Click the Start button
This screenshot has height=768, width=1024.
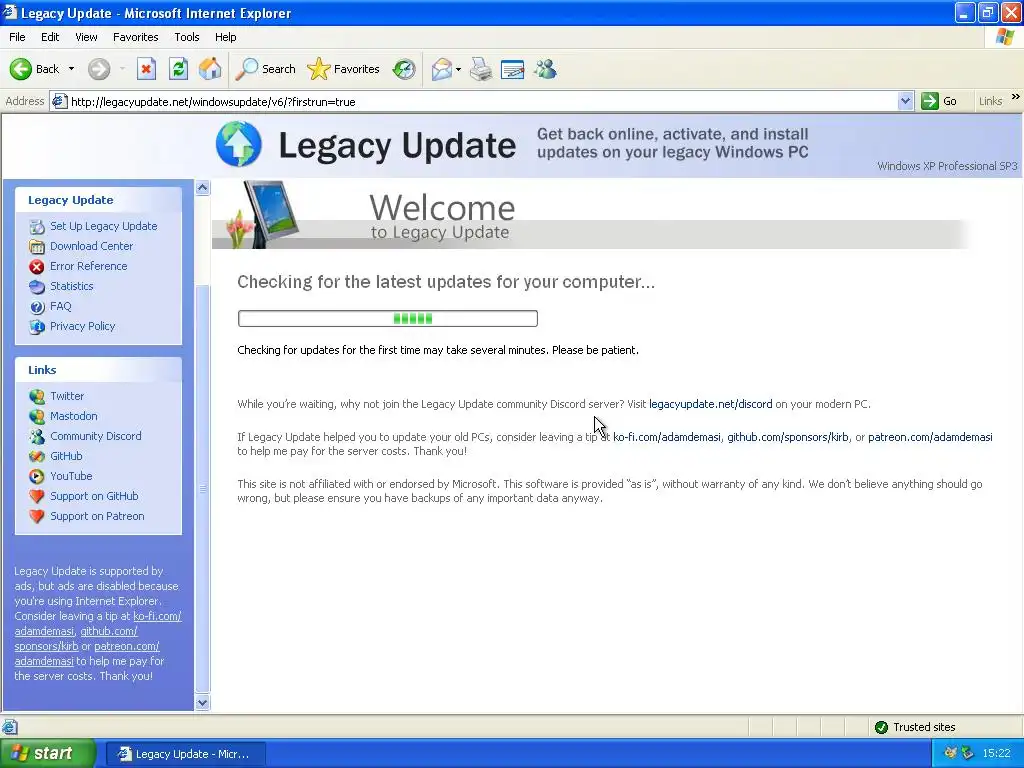(x=48, y=753)
